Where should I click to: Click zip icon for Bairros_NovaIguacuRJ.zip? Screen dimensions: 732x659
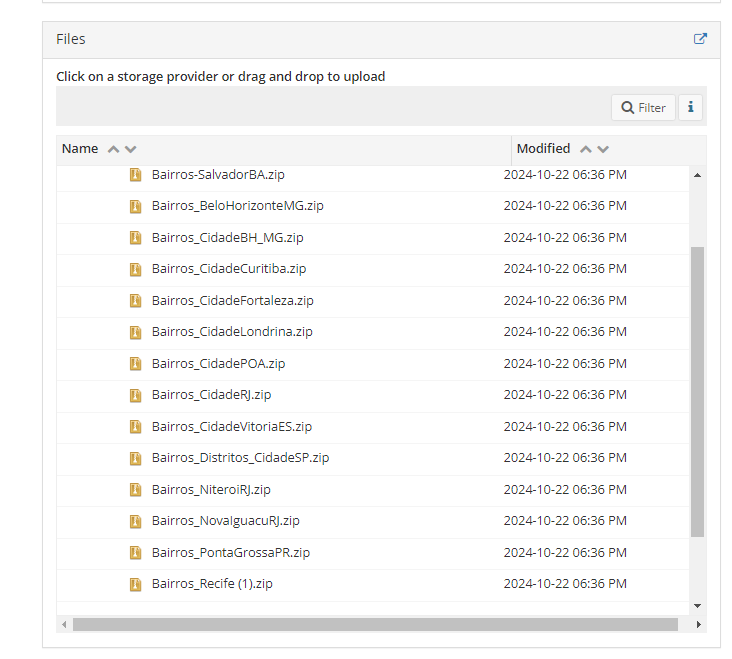(x=135, y=521)
